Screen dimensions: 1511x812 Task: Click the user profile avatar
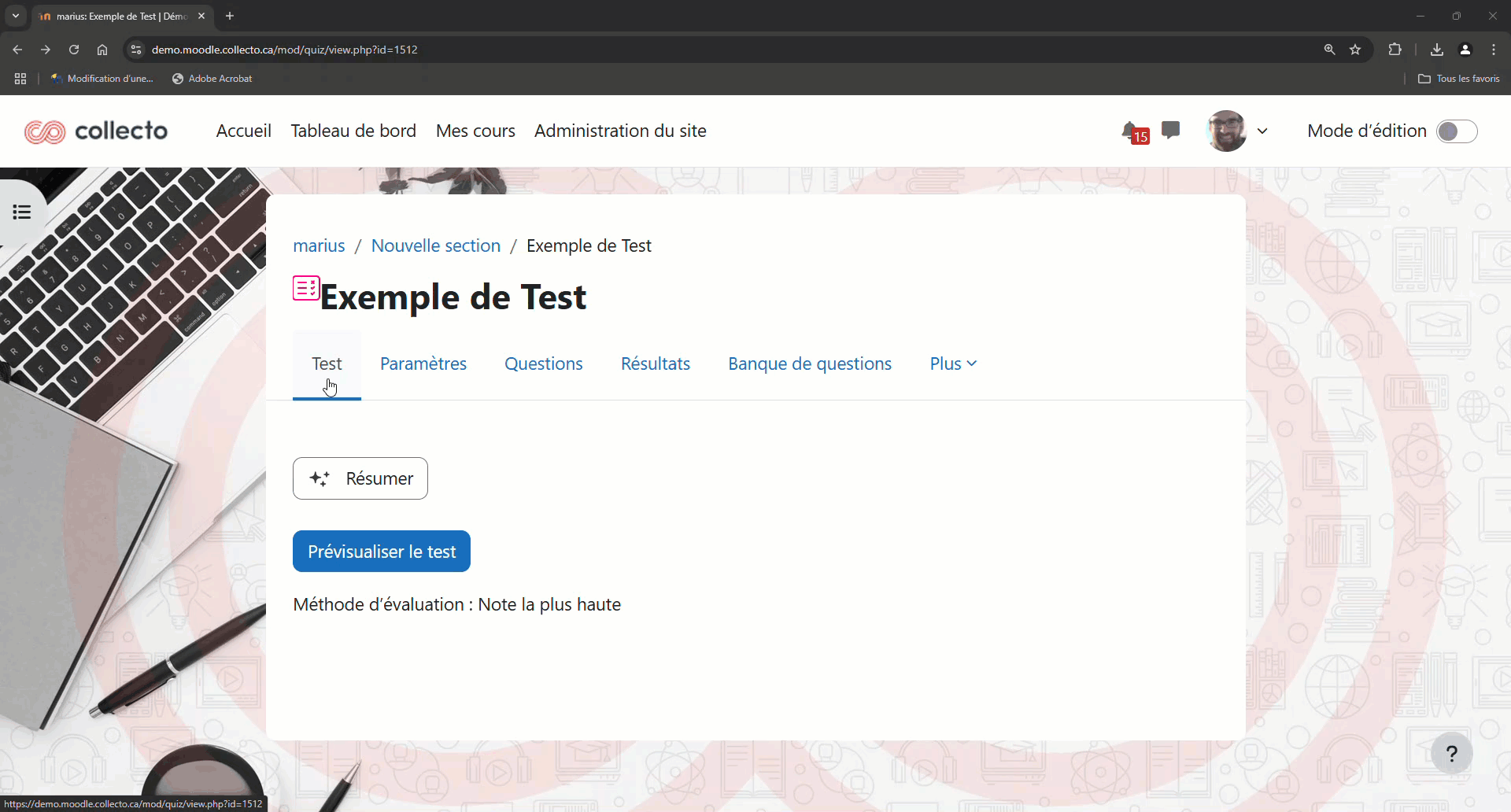pyautogui.click(x=1226, y=131)
